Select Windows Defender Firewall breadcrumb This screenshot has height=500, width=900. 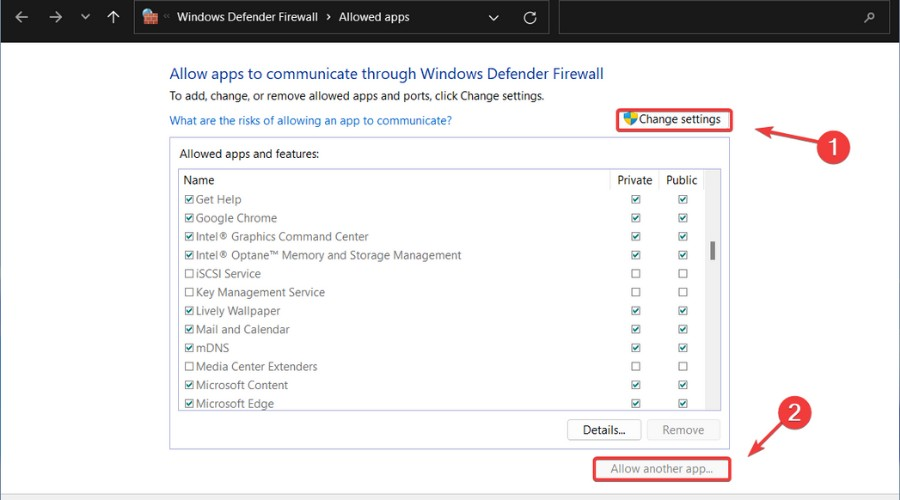[246, 17]
